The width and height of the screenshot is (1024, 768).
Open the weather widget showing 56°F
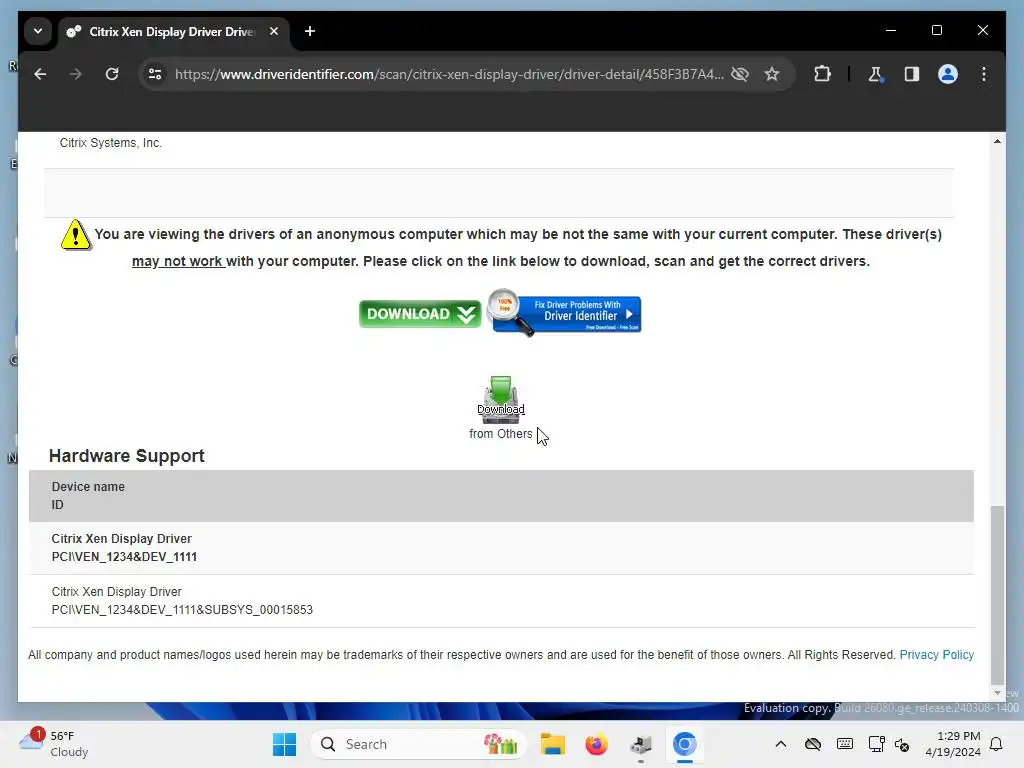[x=55, y=744]
